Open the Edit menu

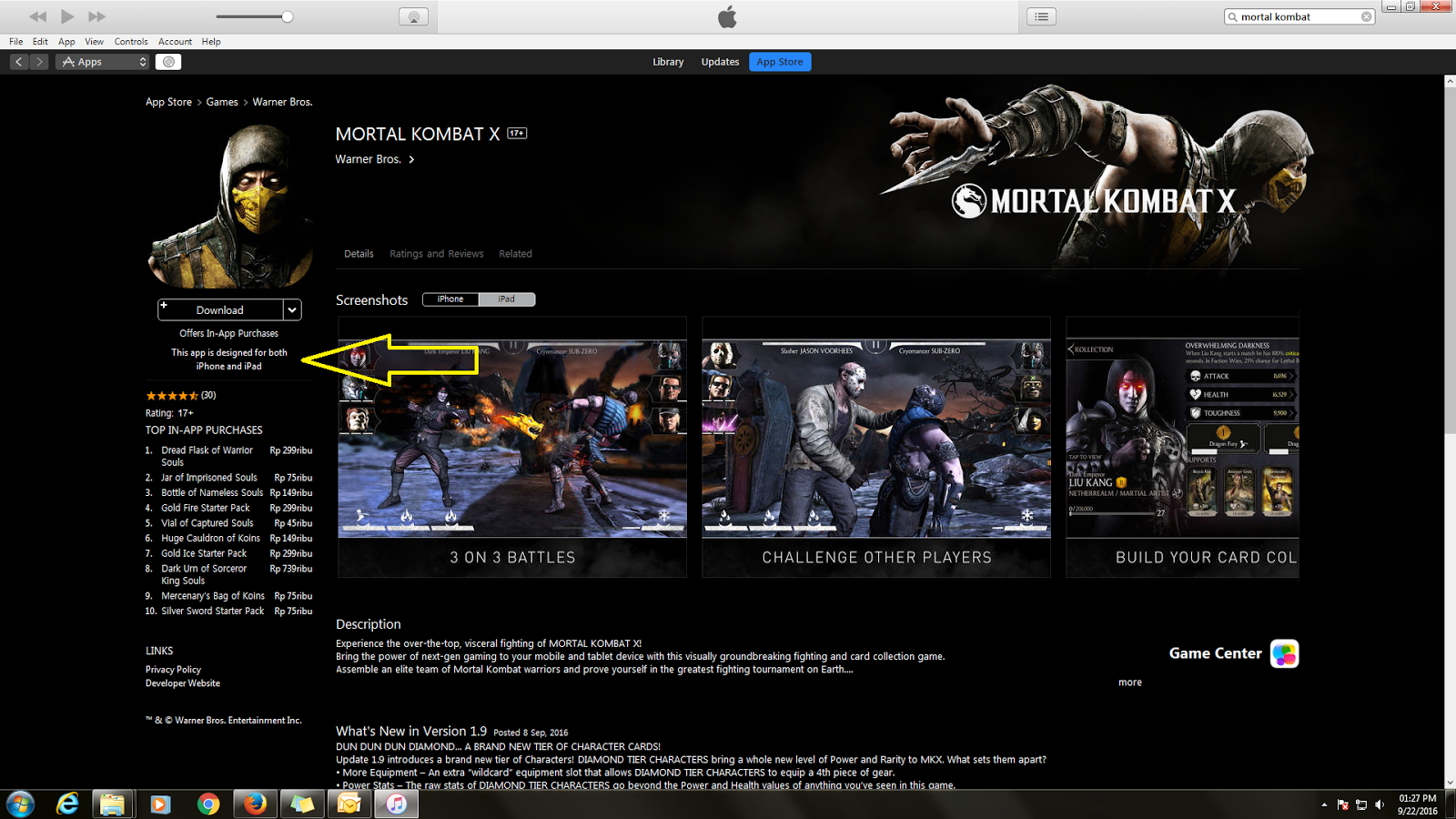[x=40, y=42]
